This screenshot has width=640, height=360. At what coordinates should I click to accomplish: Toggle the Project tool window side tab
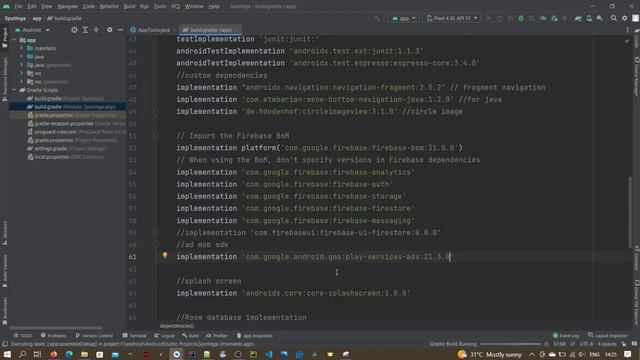click(x=4, y=38)
